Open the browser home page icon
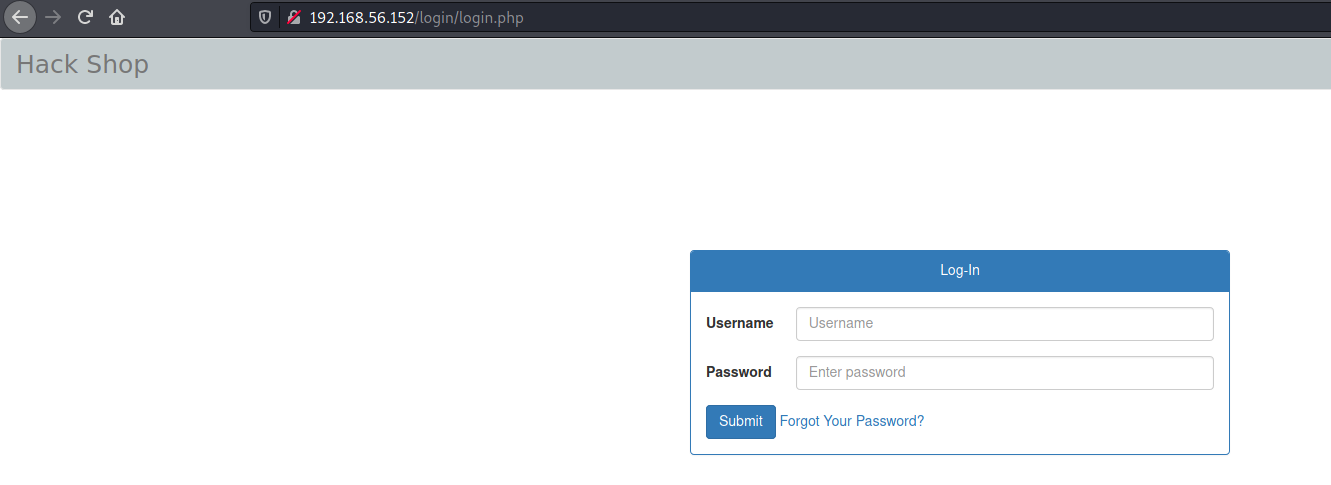 (x=117, y=17)
